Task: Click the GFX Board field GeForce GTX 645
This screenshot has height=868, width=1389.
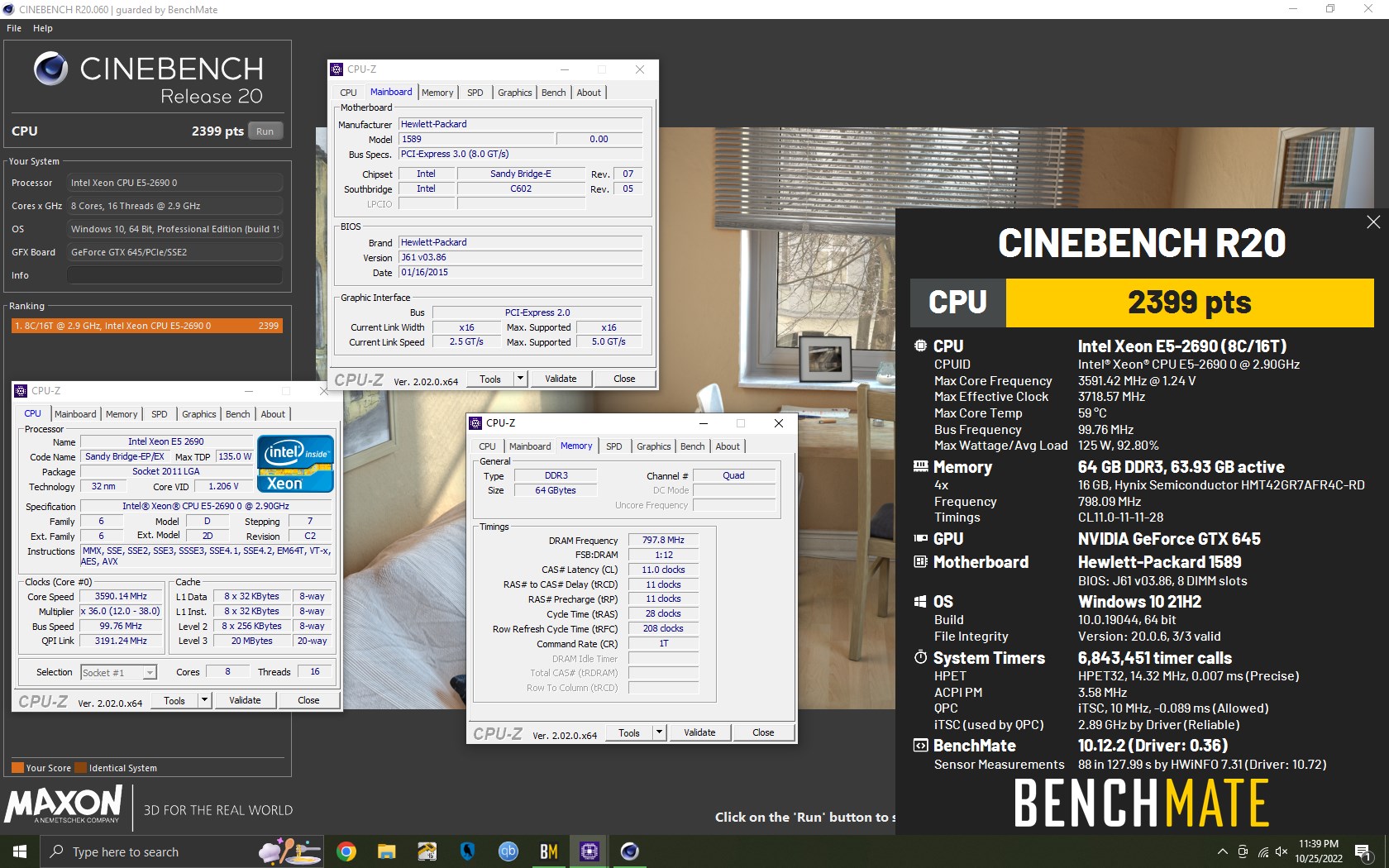Action: [x=174, y=252]
